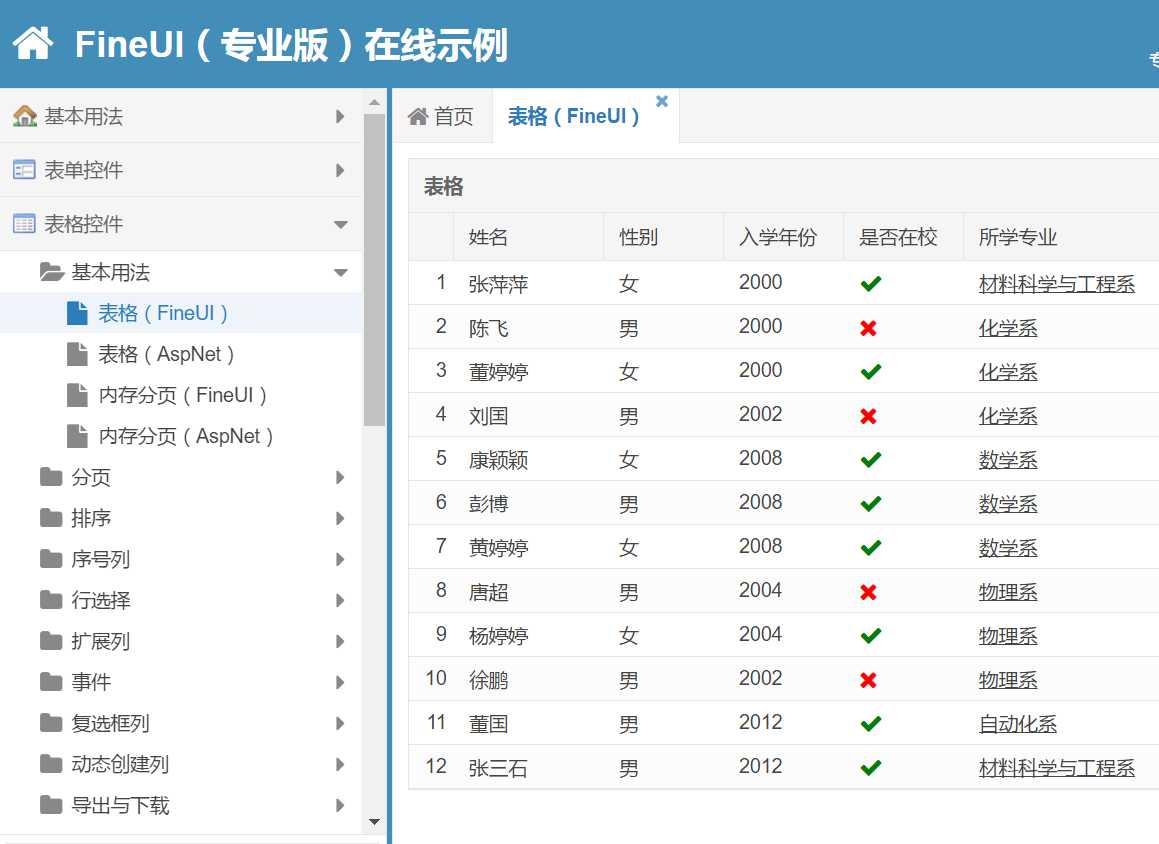Image resolution: width=1159 pixels, height=844 pixels.
Task: Click the house icon beside 基本用法 menu
Action: pos(24,116)
